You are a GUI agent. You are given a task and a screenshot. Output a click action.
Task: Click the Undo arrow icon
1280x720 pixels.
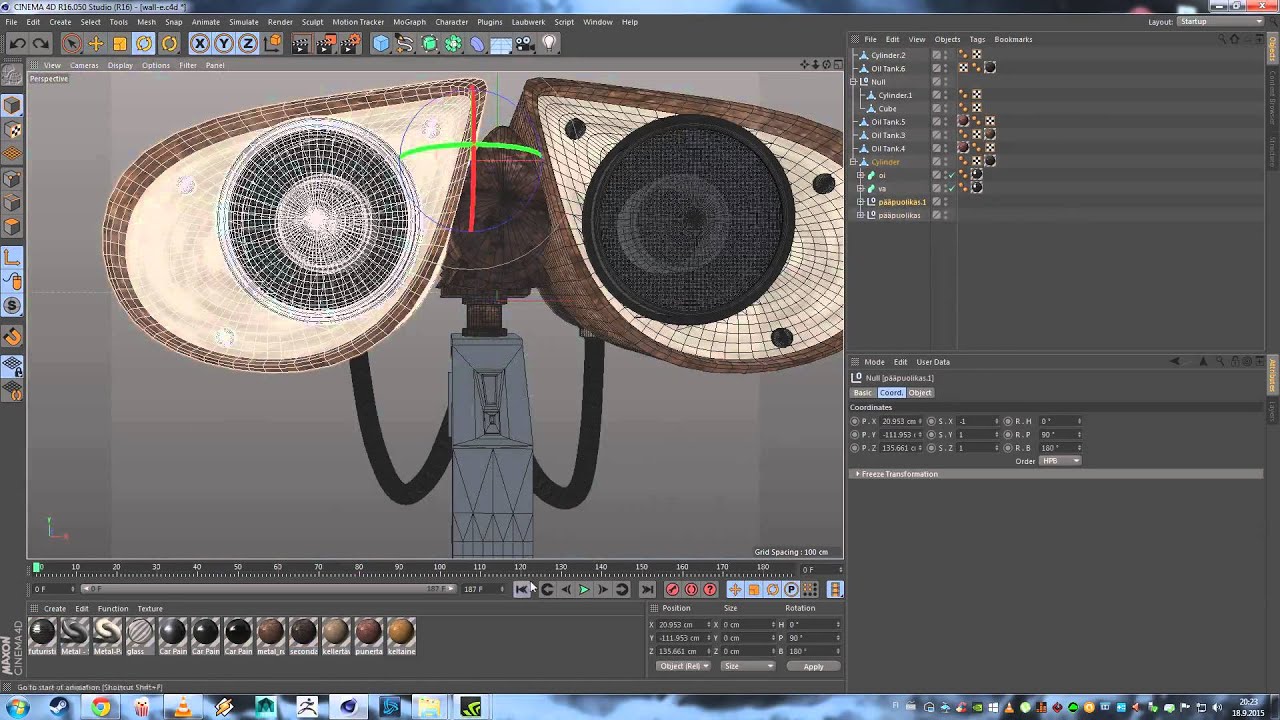pyautogui.click(x=17, y=43)
